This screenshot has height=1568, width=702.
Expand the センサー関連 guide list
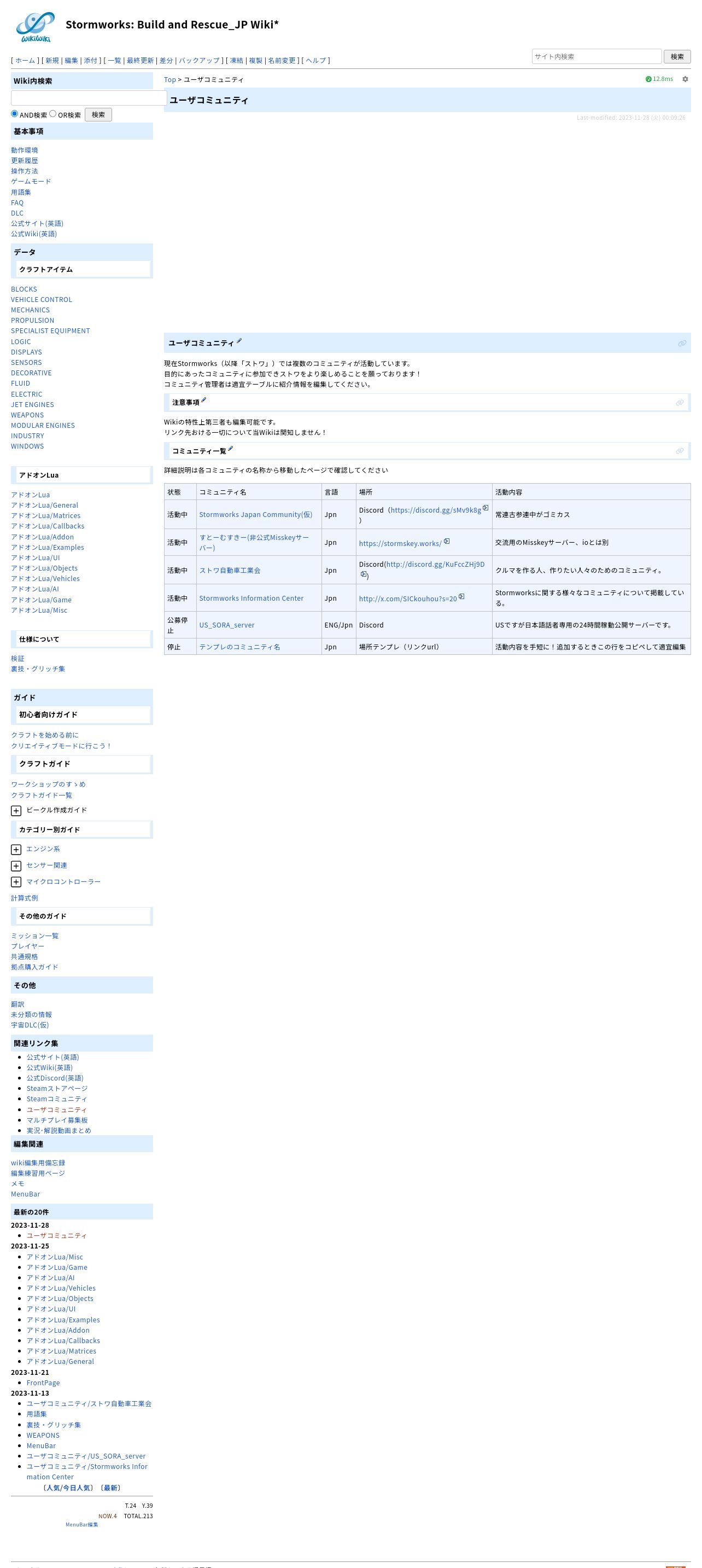click(x=16, y=866)
